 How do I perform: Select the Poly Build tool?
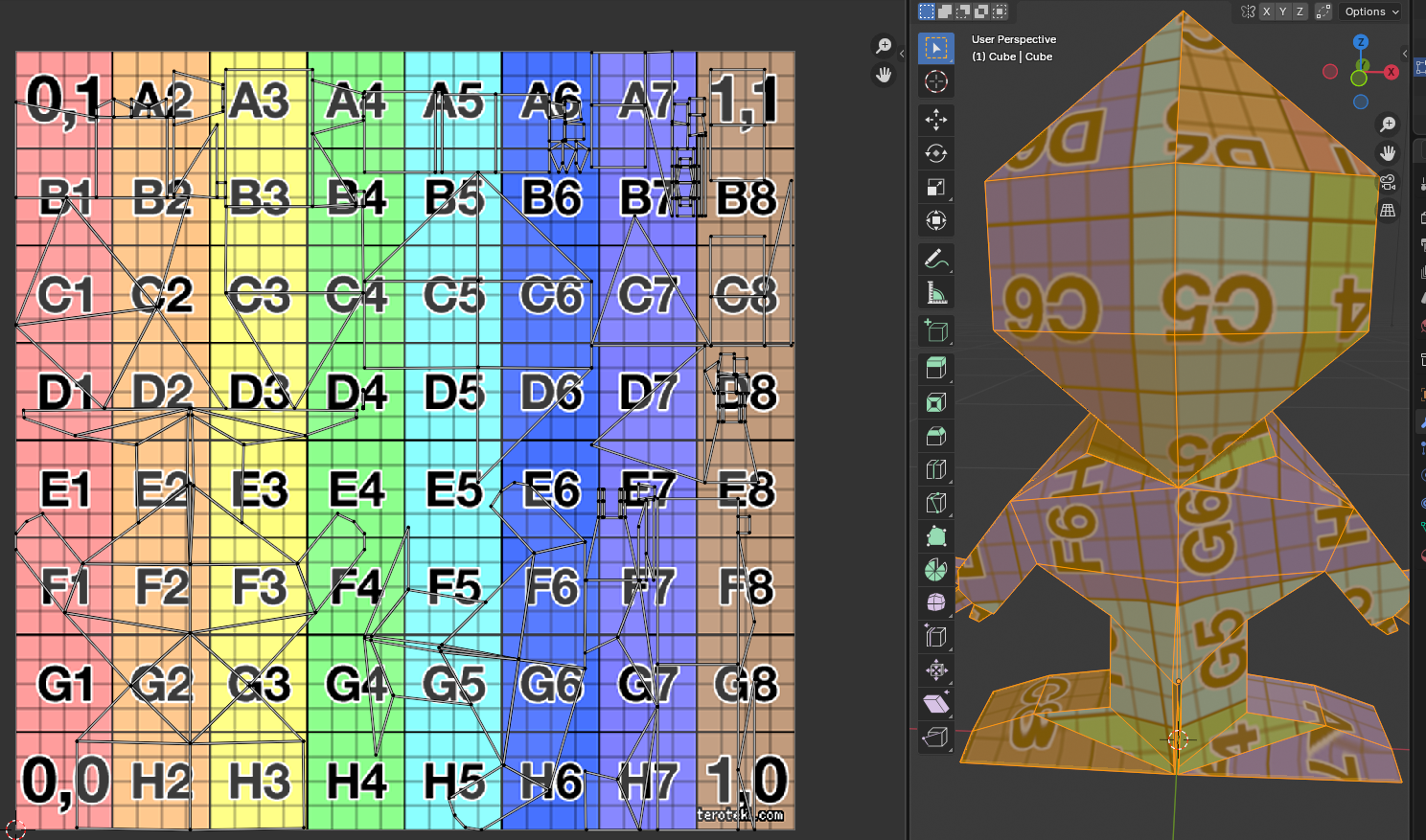tap(936, 536)
